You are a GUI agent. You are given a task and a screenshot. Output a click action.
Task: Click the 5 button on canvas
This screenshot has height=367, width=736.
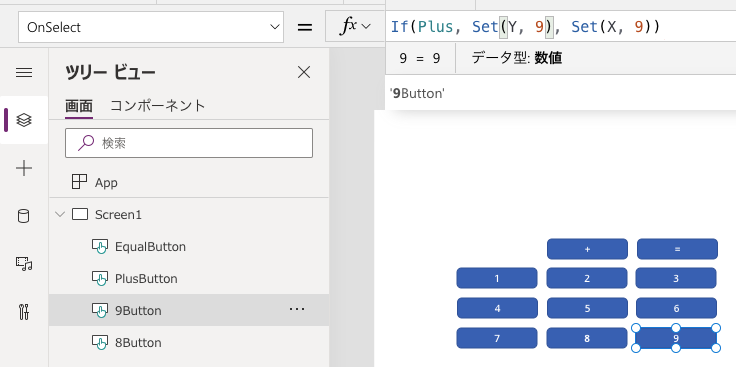(587, 308)
